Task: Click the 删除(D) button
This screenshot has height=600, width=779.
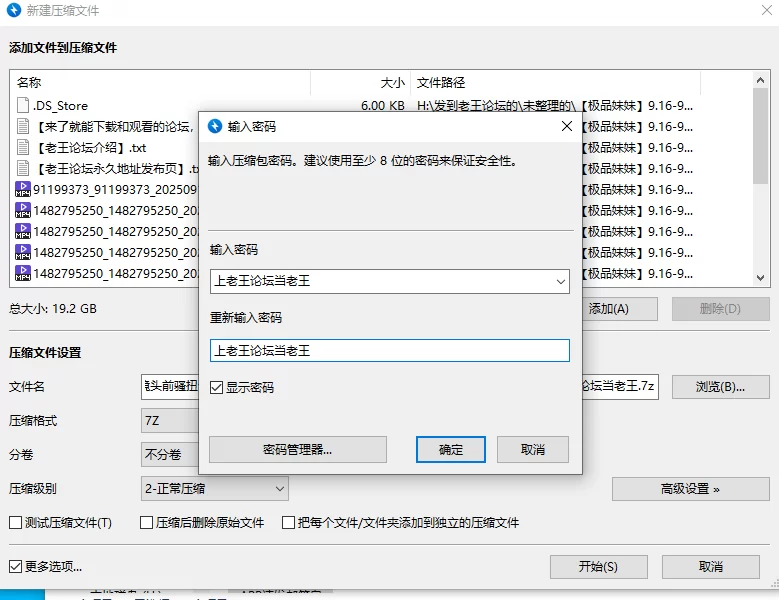Action: click(x=721, y=309)
